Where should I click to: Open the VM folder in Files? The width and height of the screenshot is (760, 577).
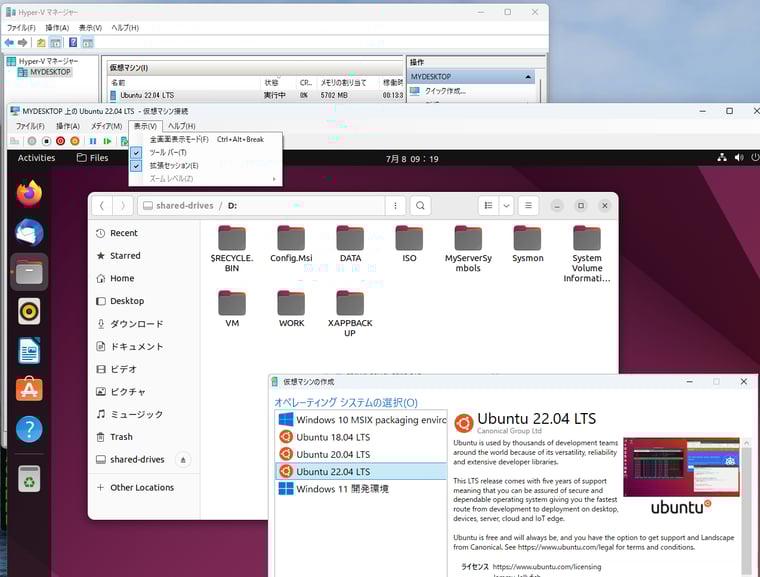(232, 309)
